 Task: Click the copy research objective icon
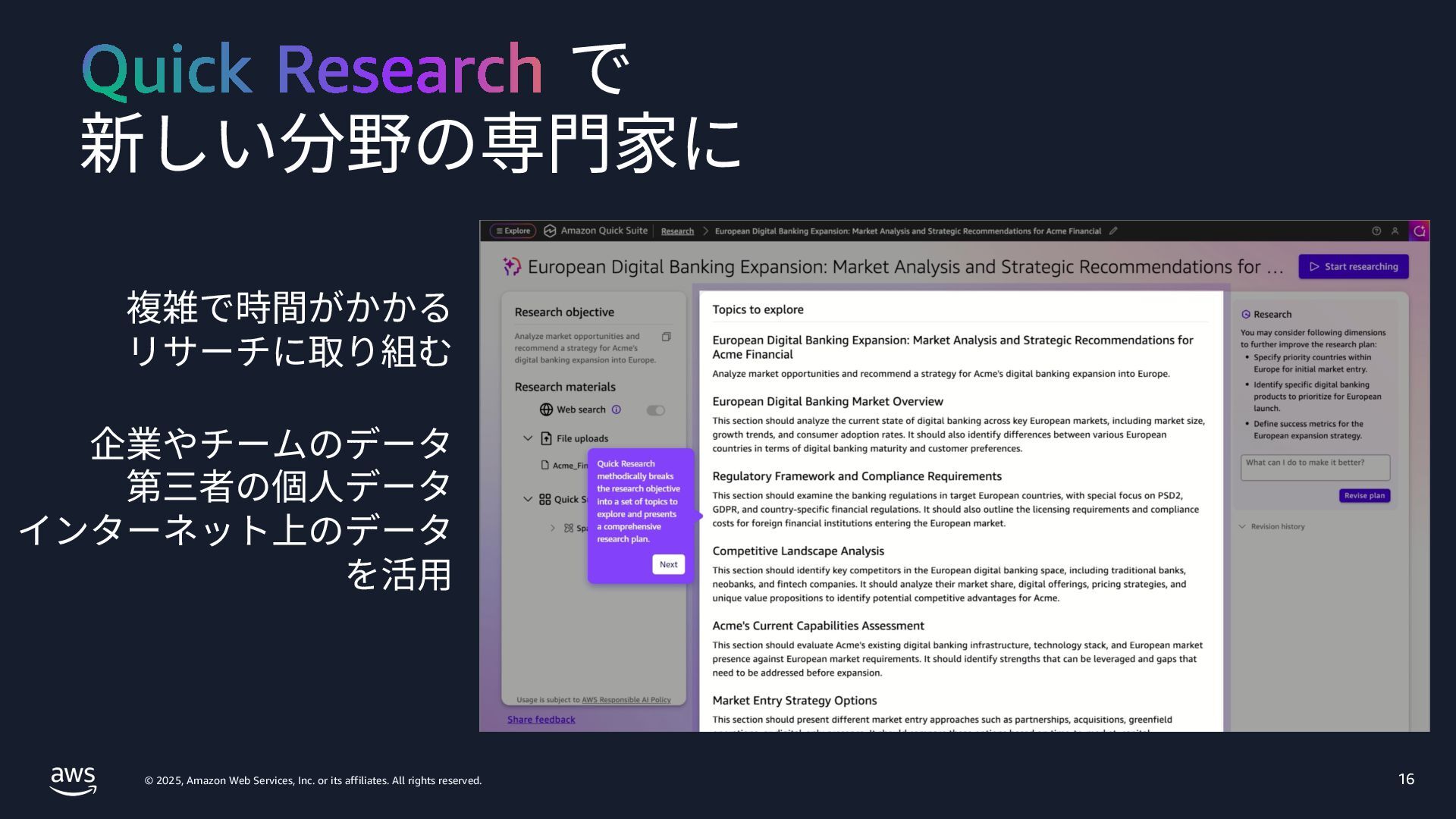click(666, 337)
